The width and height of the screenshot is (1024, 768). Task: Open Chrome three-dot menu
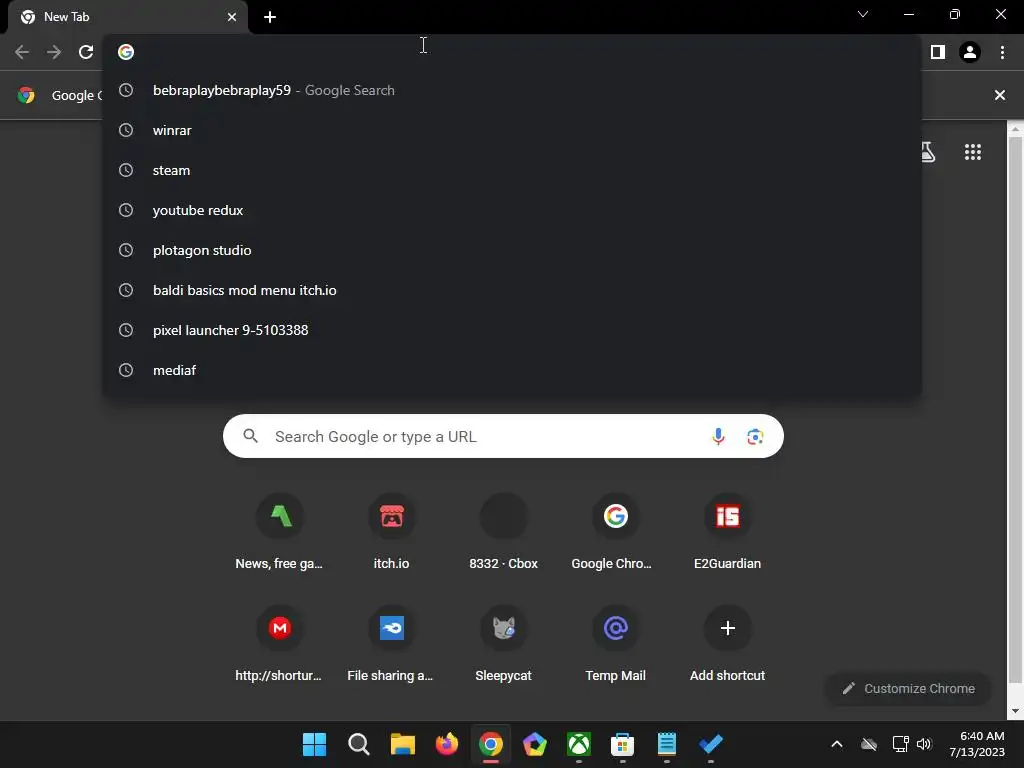click(1002, 52)
